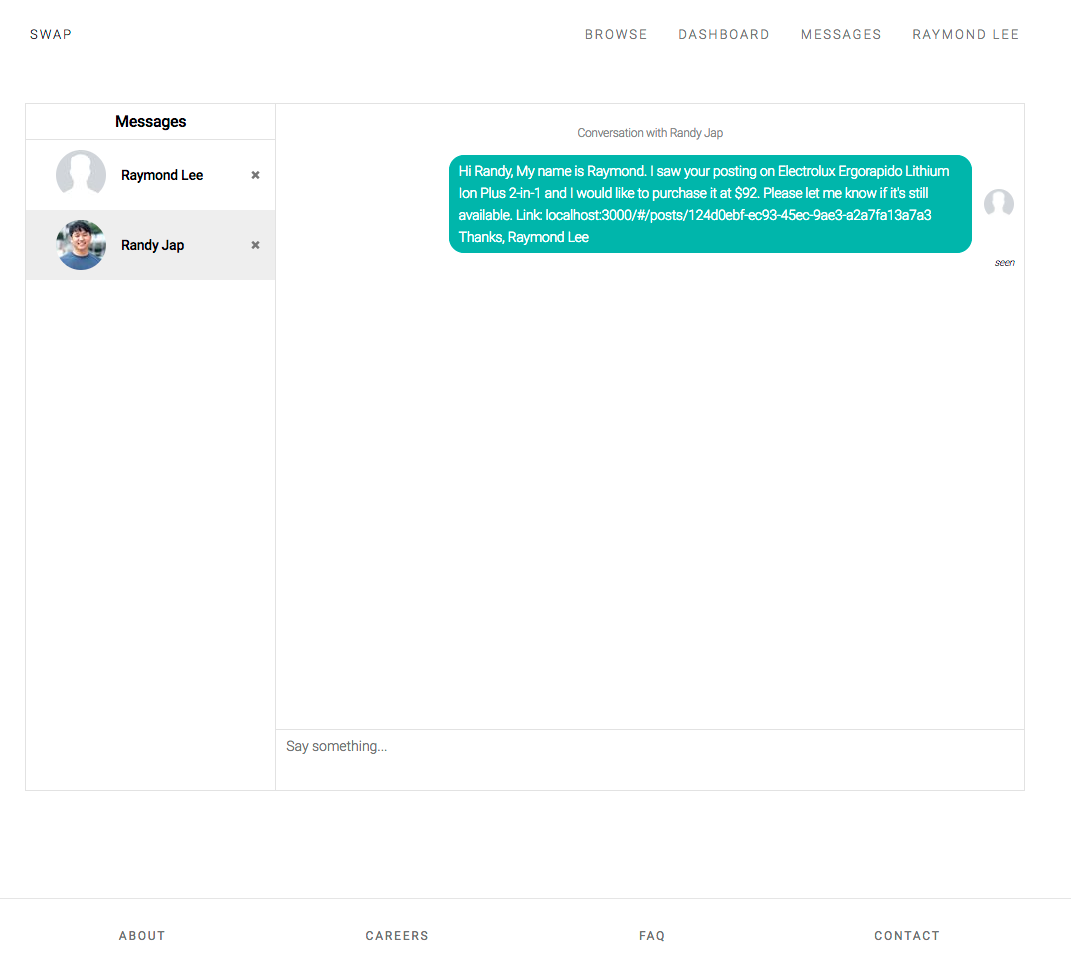Visit the CAREERS page from the footer
Screen dimensions: 1071x966
click(397, 935)
